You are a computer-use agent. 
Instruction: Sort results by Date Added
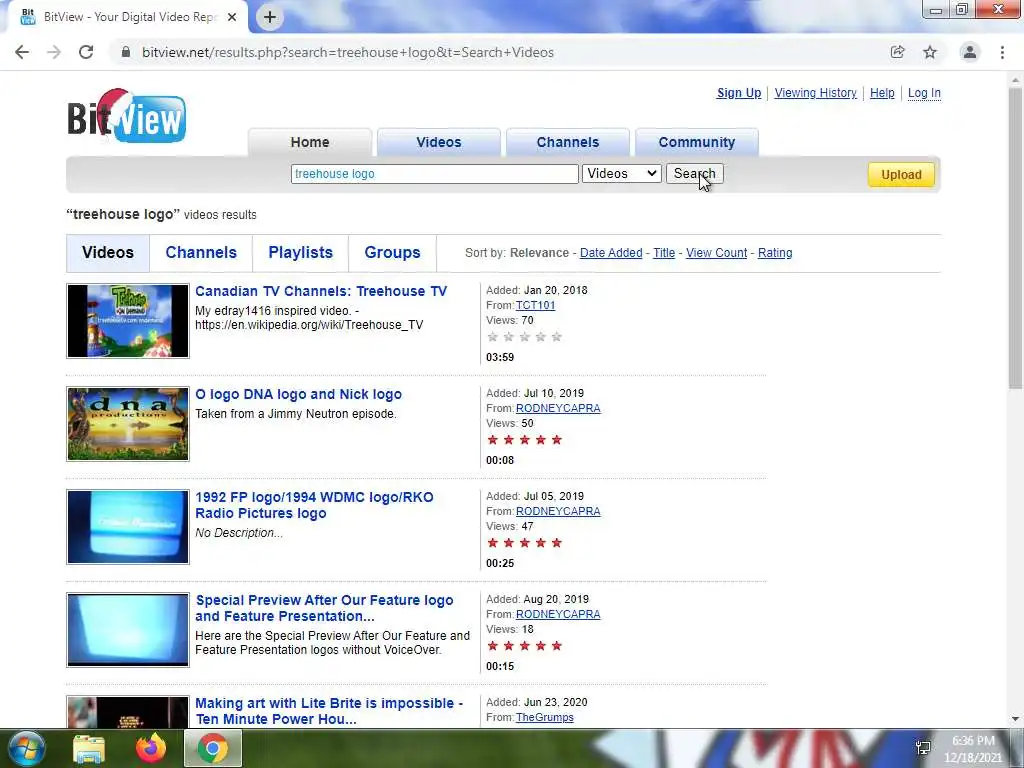[611, 253]
